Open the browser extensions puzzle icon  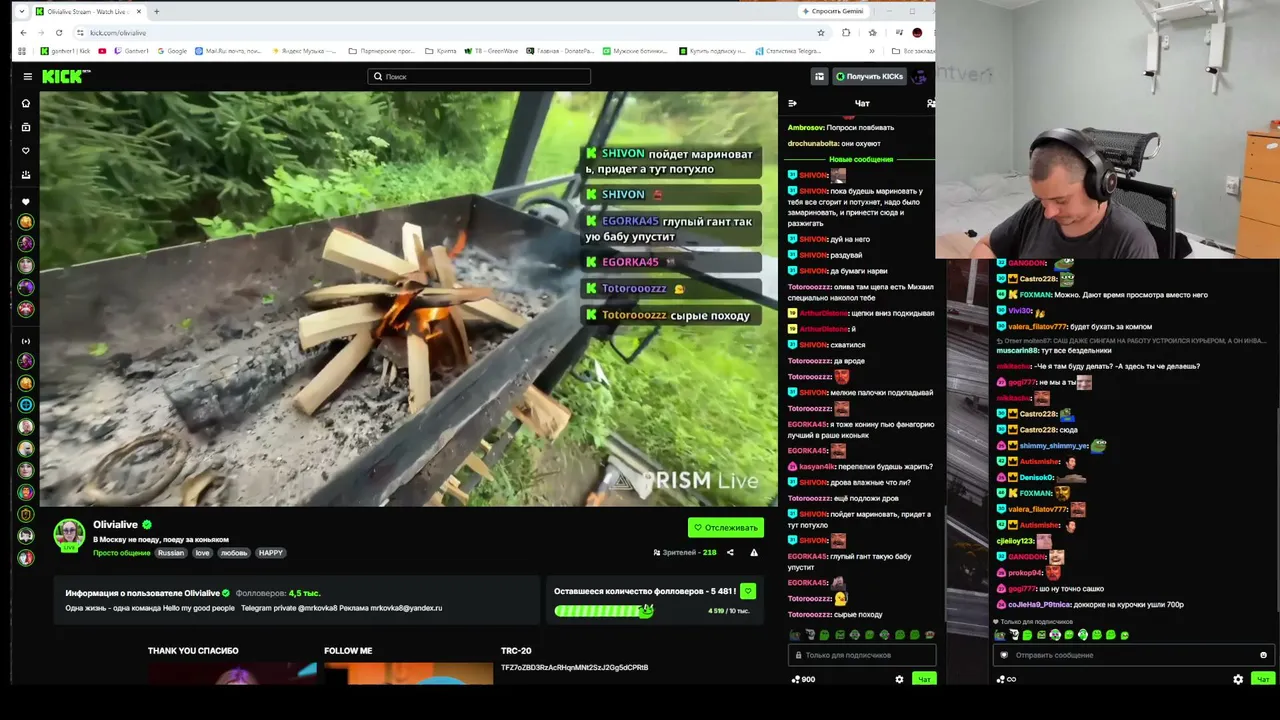(846, 32)
